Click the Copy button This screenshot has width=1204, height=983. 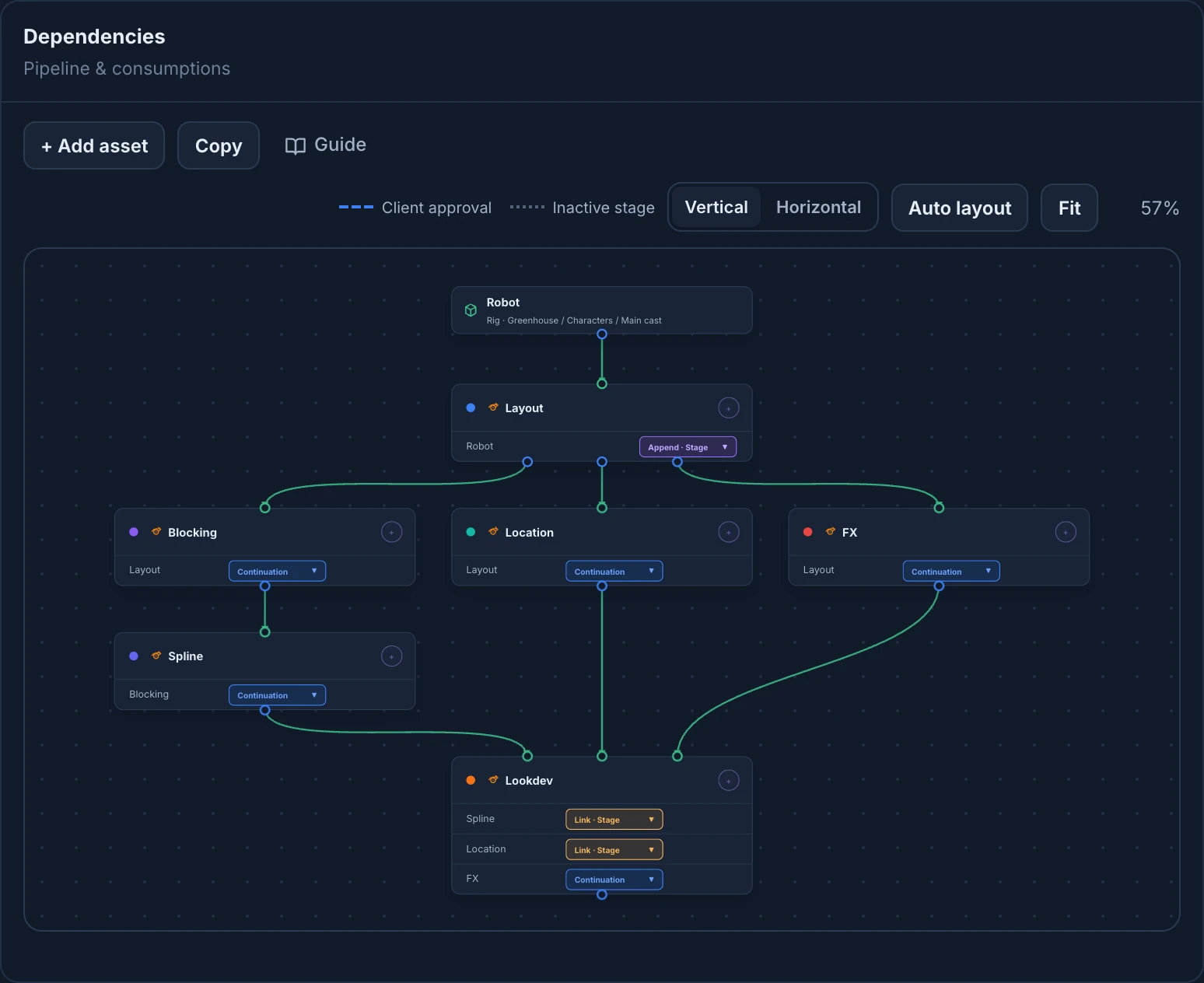pyautogui.click(x=219, y=145)
